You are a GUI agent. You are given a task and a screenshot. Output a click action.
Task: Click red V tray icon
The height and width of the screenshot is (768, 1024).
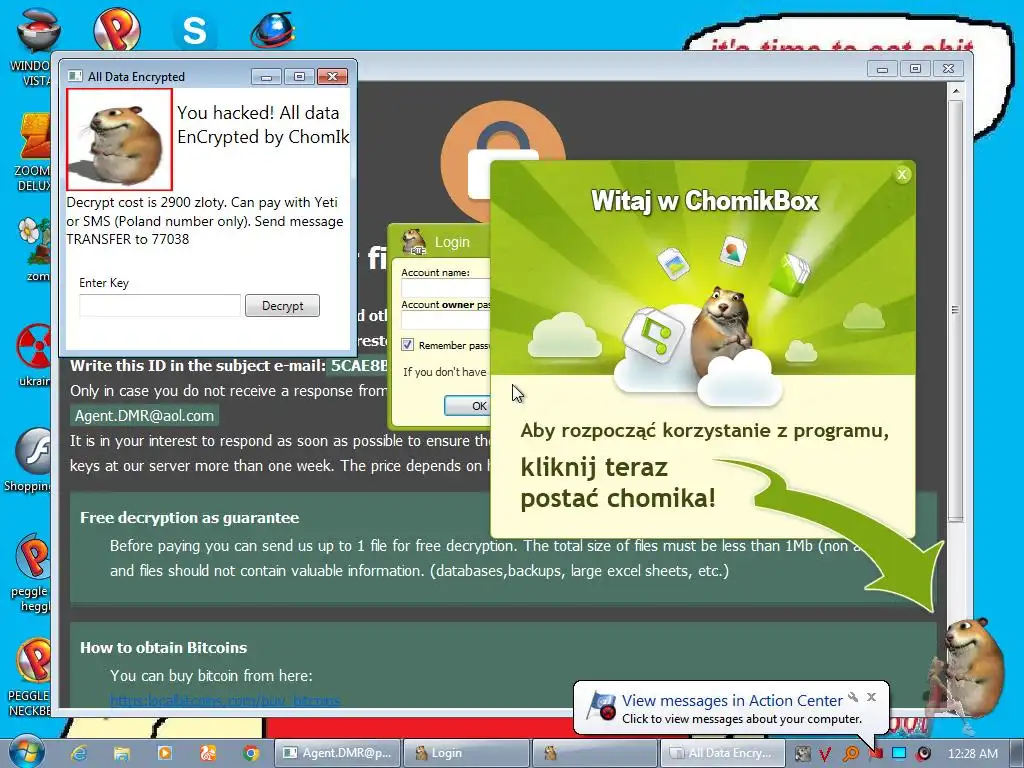tap(825, 754)
